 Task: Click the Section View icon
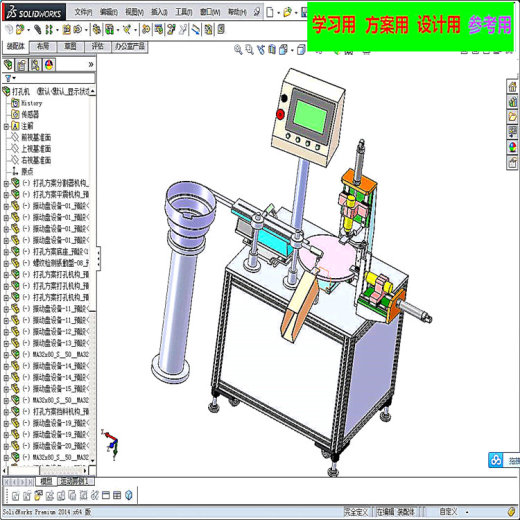pyautogui.click(x=272, y=50)
